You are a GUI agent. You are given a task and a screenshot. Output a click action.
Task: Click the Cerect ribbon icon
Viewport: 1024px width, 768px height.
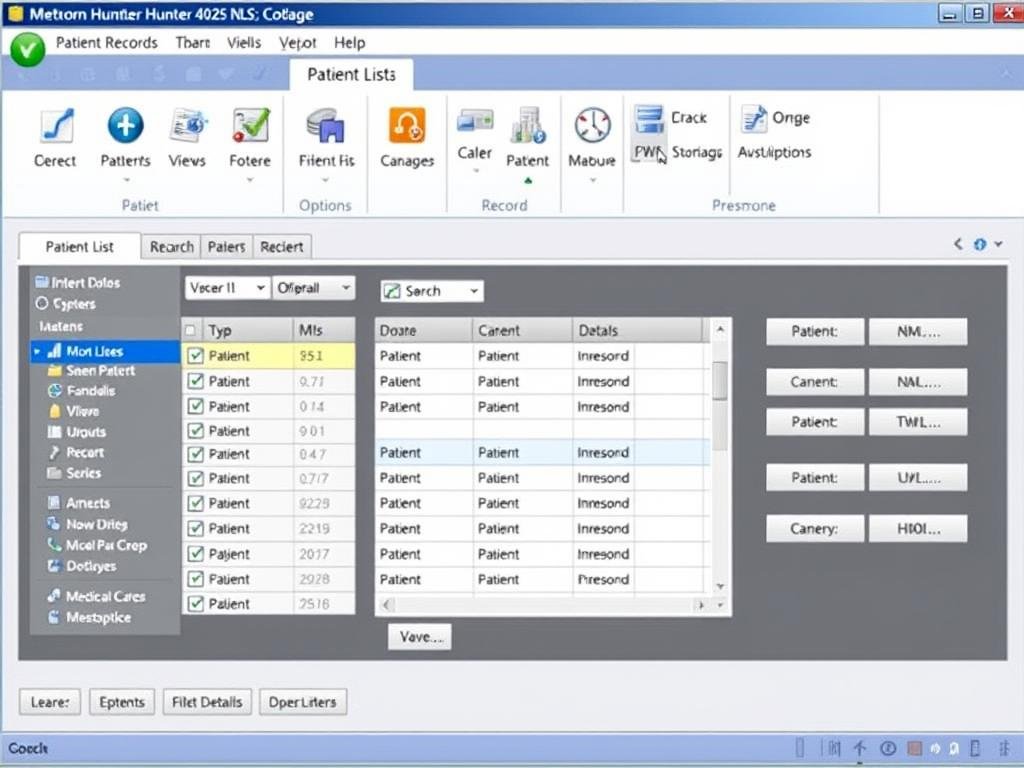click(55, 127)
